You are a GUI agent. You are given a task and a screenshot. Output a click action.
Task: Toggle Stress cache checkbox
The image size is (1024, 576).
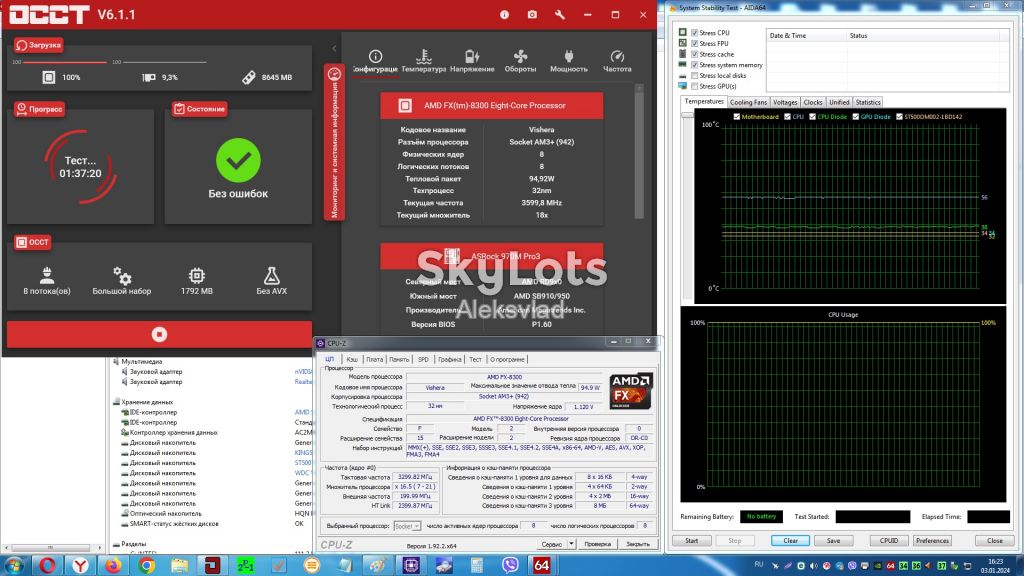pyautogui.click(x=695, y=54)
